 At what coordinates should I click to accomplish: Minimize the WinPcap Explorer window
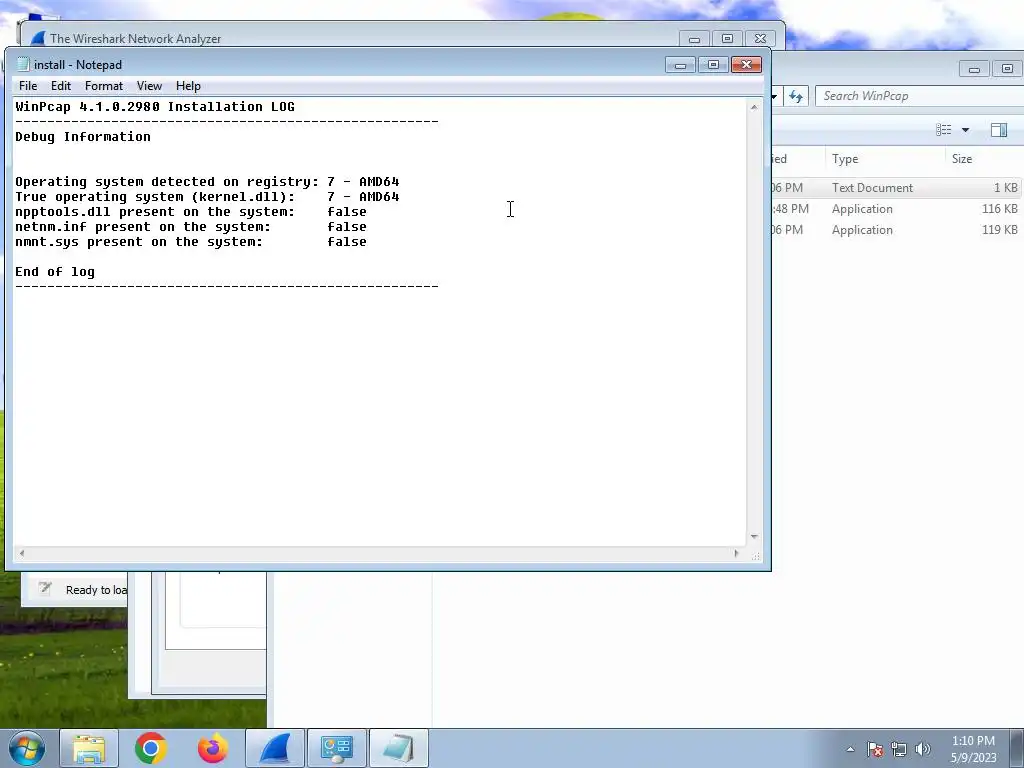[974, 69]
